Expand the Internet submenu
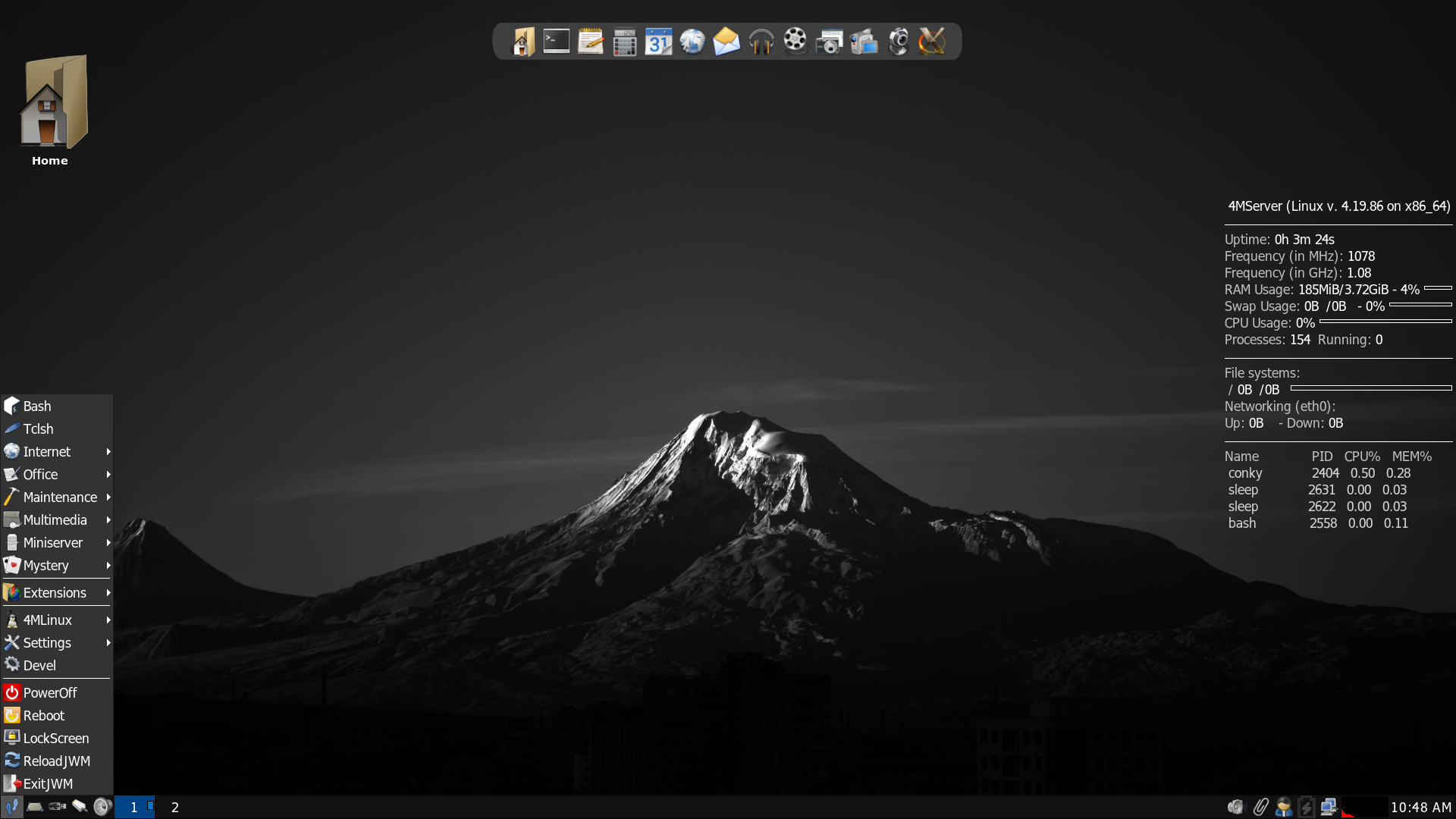1456x819 pixels. [x=57, y=452]
